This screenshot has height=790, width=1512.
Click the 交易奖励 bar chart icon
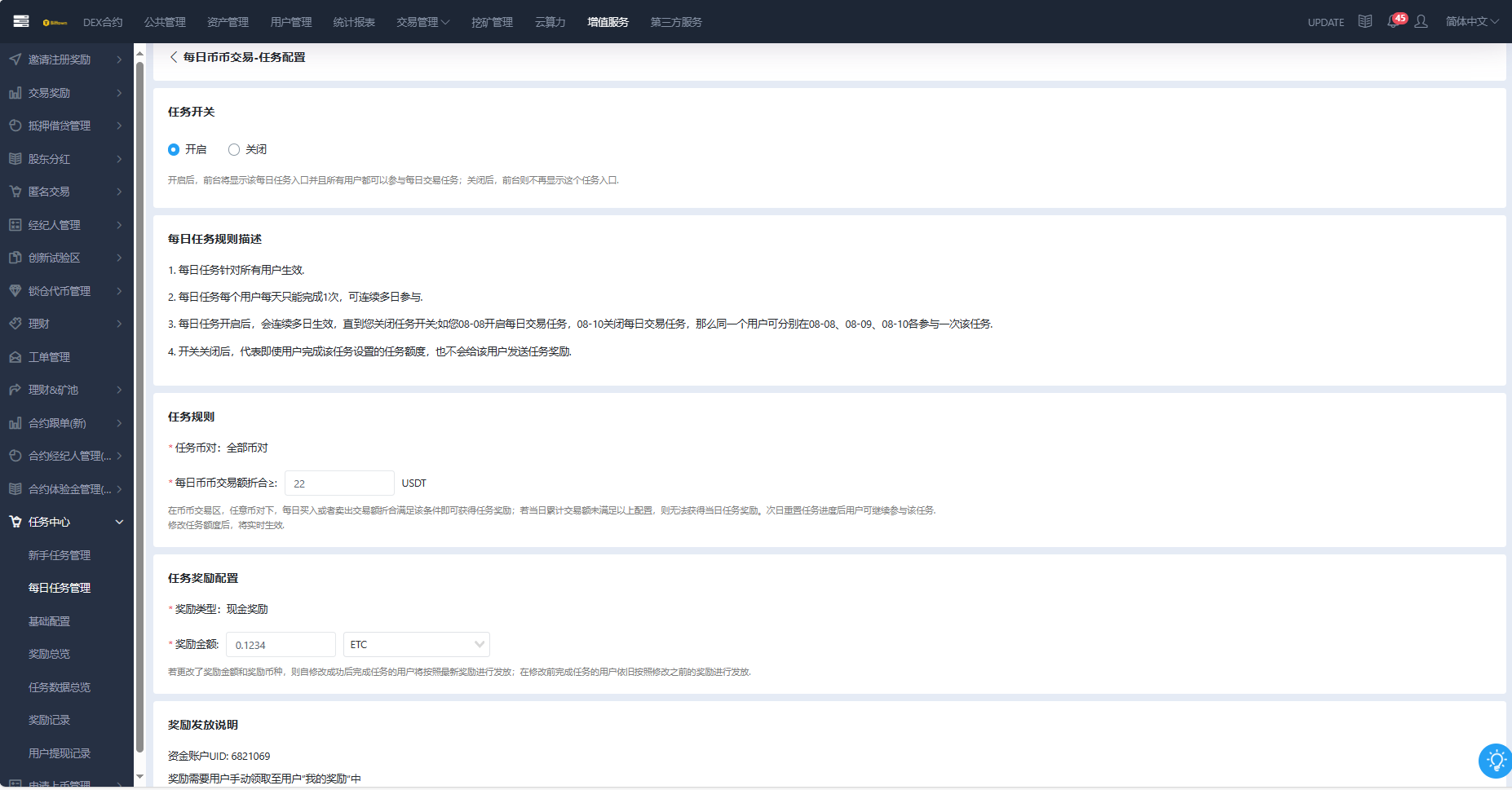15,92
